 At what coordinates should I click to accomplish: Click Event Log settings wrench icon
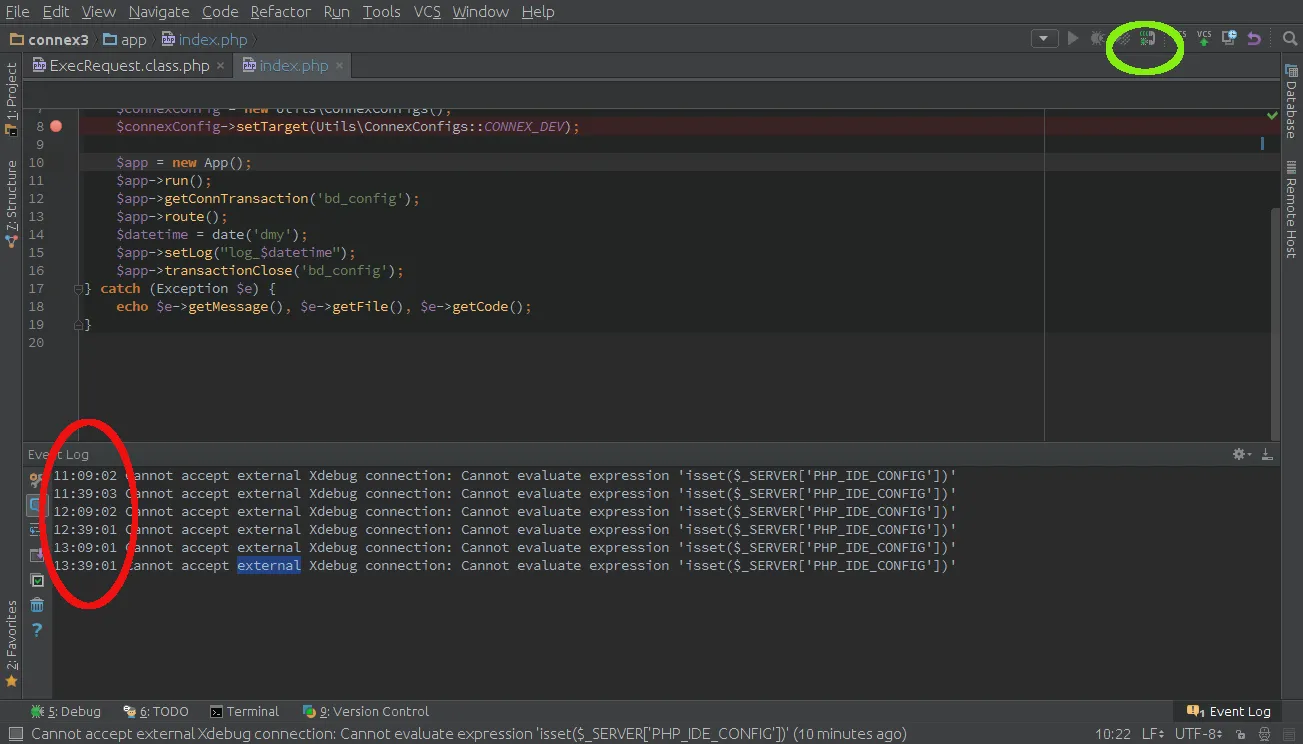(37, 479)
